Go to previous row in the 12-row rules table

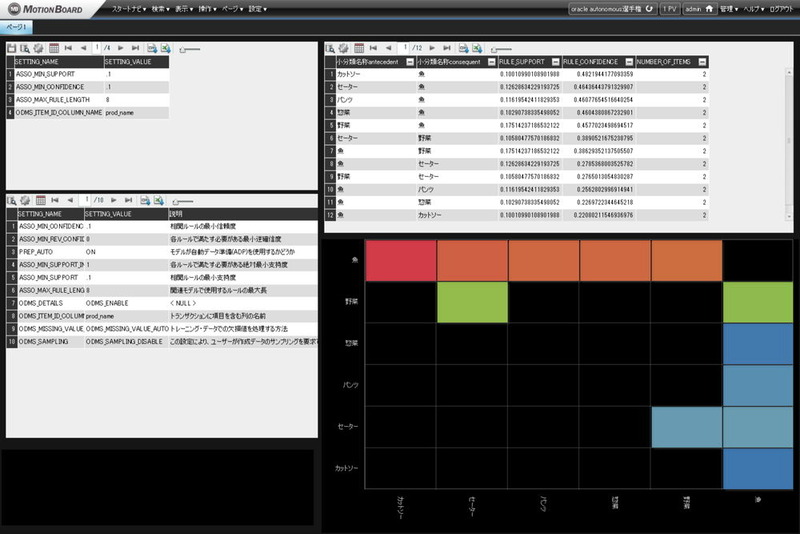389,48
